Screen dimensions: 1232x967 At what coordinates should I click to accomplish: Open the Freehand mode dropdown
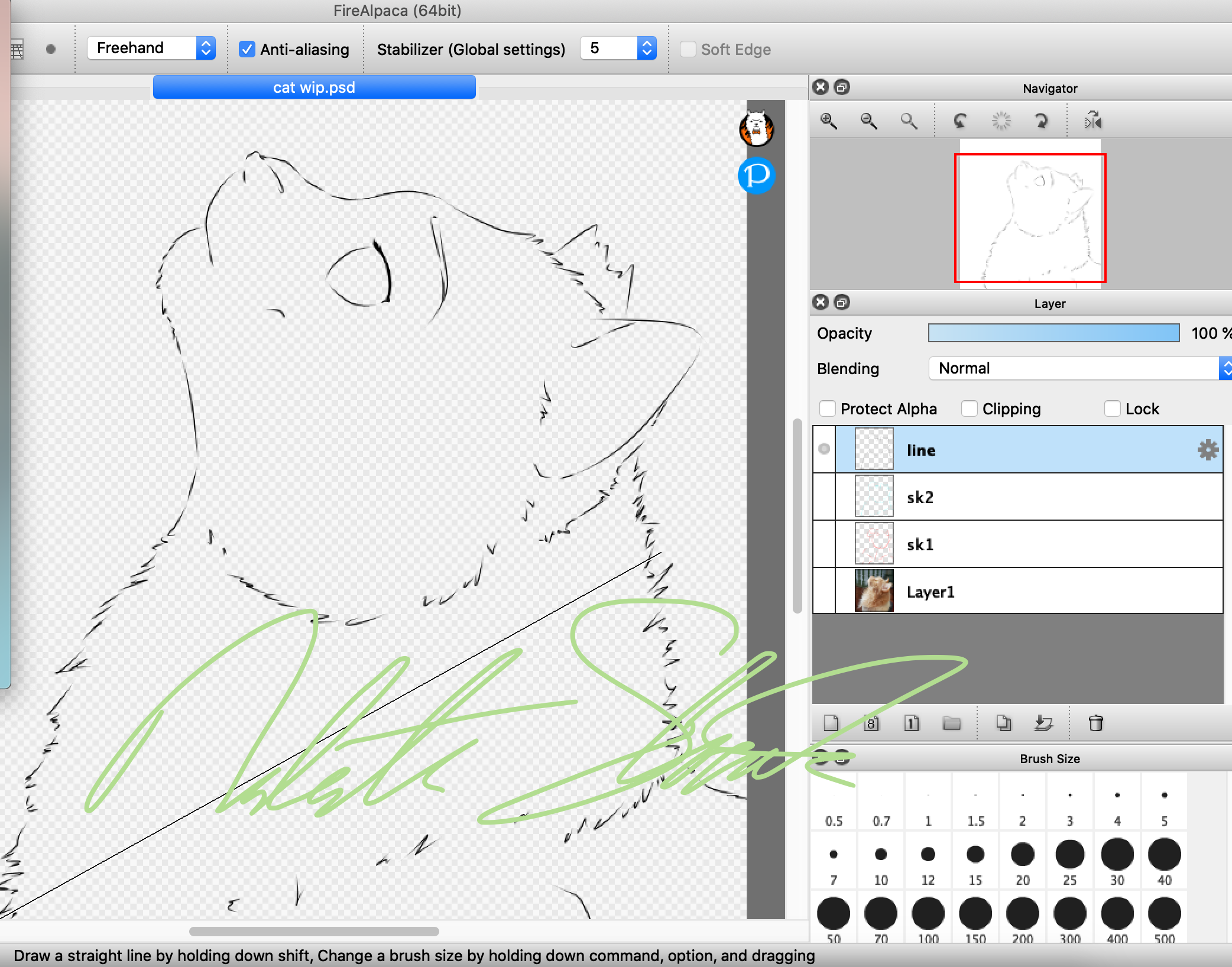151,48
